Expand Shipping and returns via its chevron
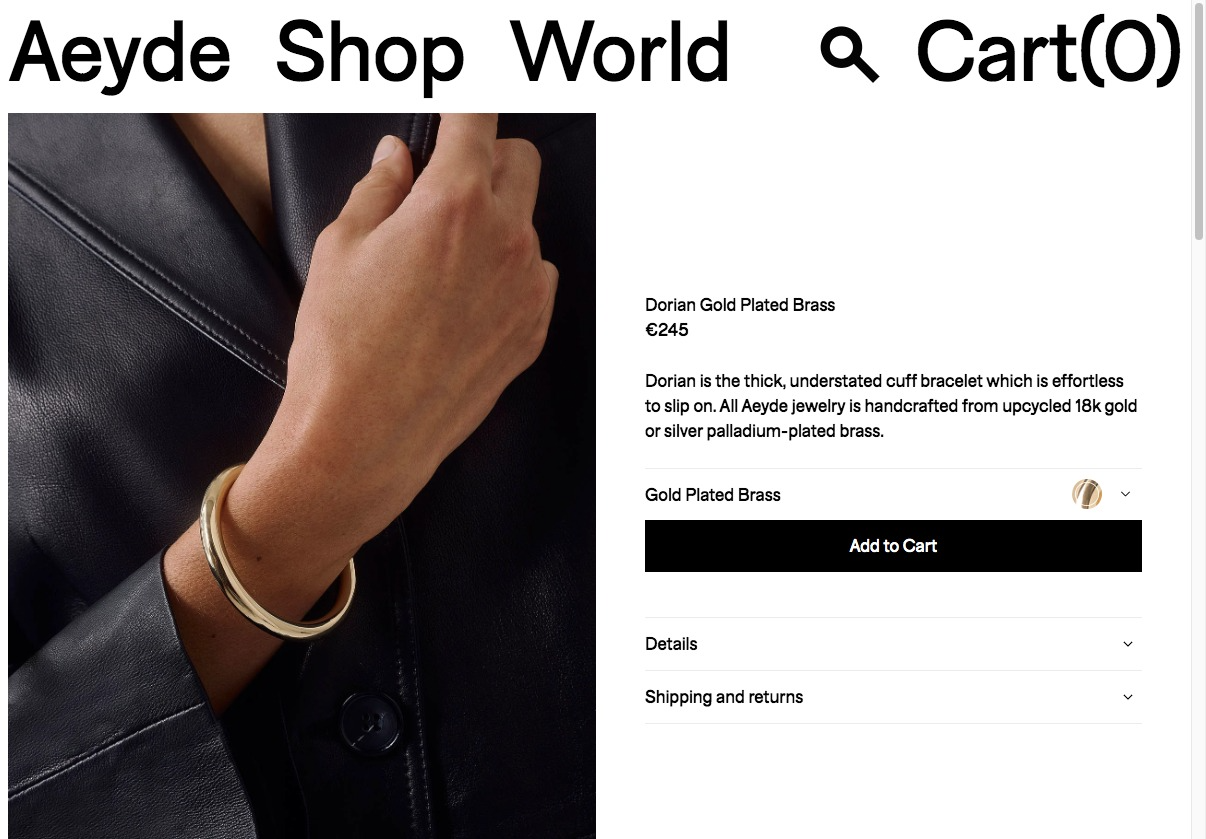 [x=1128, y=697]
